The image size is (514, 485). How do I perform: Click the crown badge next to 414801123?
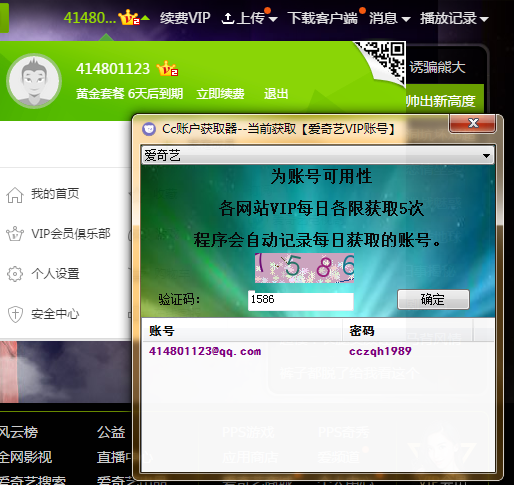coord(167,69)
